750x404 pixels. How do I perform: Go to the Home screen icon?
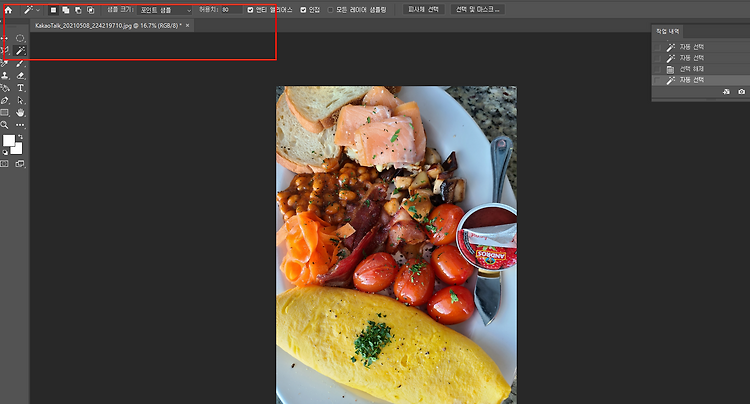pos(8,10)
